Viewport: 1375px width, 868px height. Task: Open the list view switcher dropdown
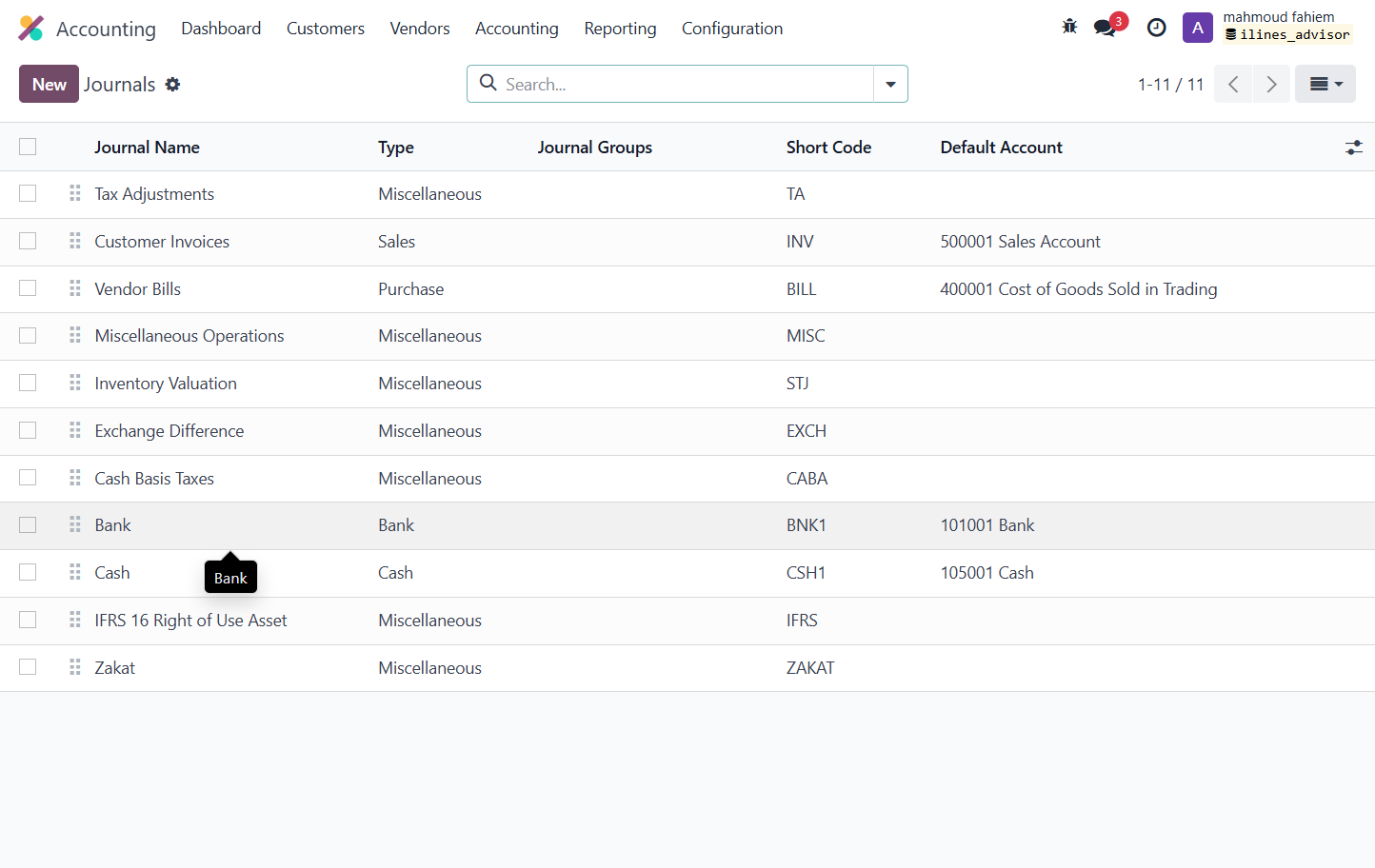coord(1325,84)
